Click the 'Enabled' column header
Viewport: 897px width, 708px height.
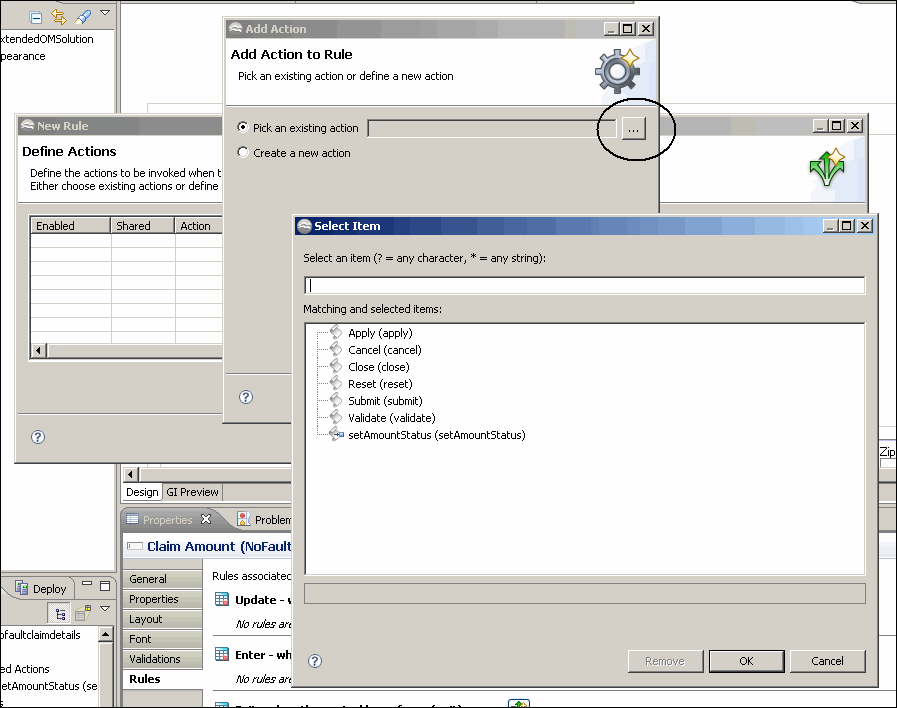click(70, 225)
